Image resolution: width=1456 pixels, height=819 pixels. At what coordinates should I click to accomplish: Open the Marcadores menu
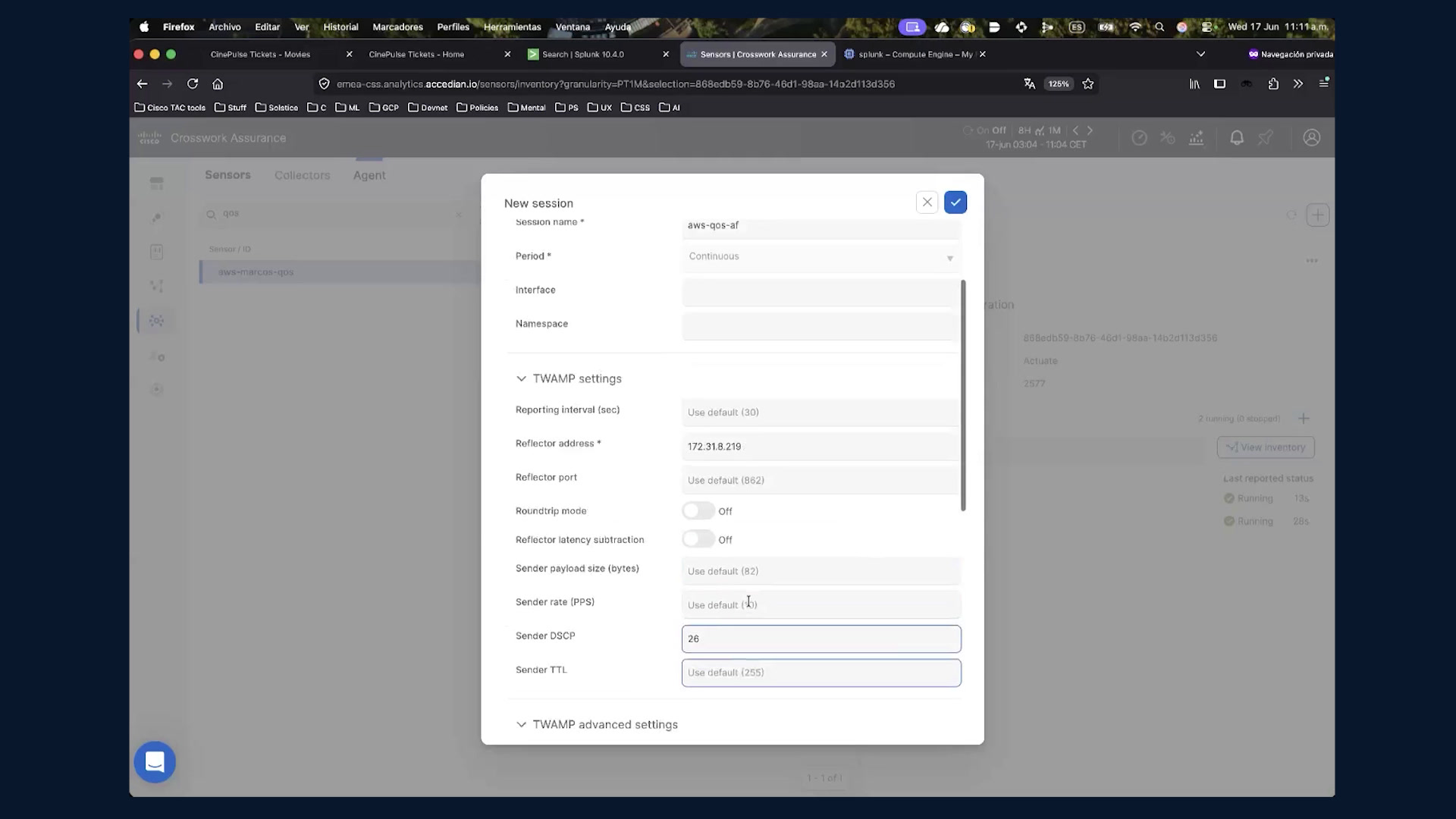coord(397,27)
